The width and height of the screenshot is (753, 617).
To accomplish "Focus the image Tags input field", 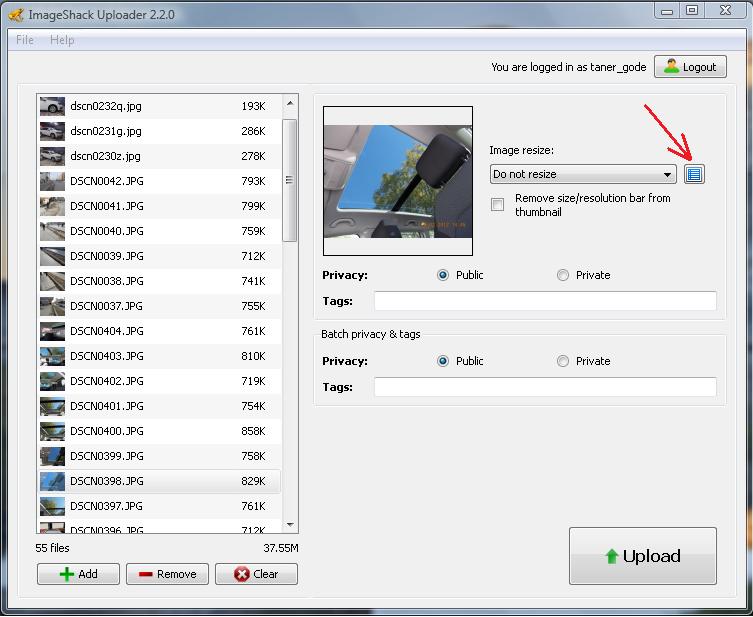I will click(545, 301).
